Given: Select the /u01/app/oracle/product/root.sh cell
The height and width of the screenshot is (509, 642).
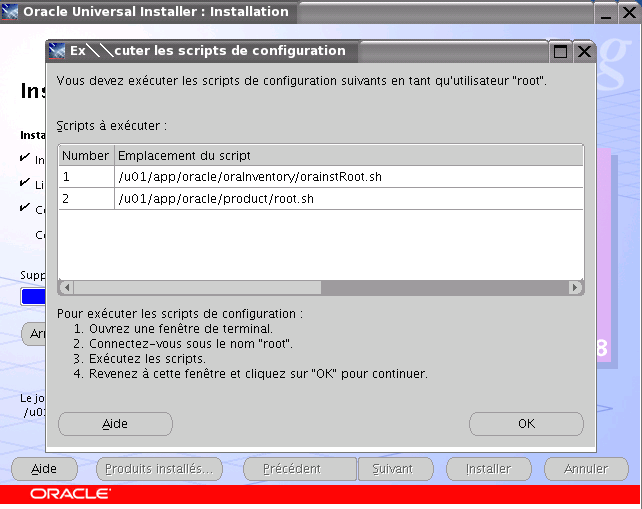Looking at the screenshot, I should (x=349, y=199).
